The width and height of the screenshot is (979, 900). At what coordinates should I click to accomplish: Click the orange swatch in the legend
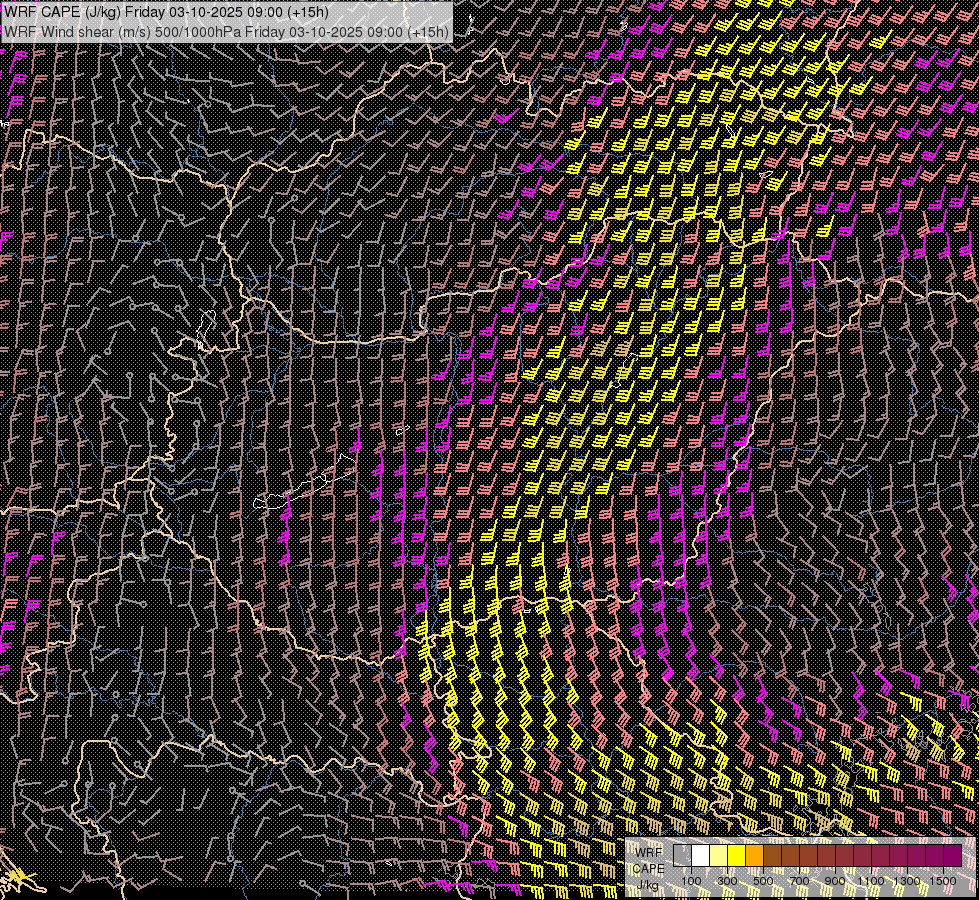754,855
